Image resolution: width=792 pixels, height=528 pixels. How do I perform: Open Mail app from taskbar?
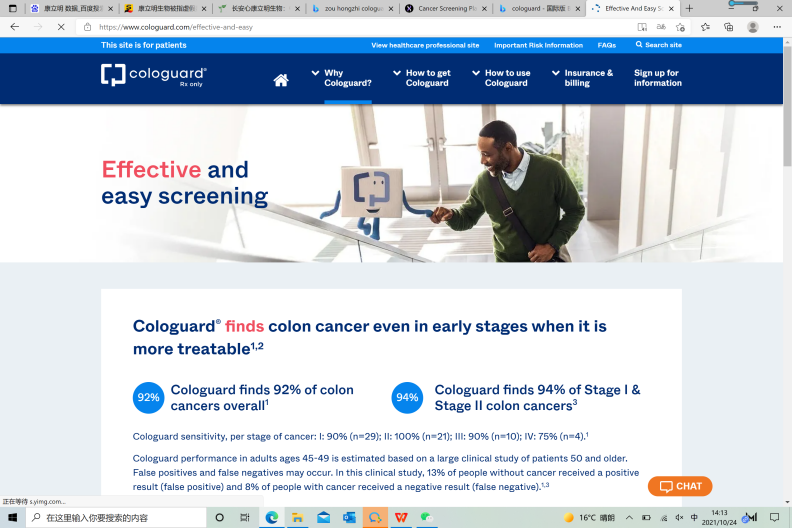click(323, 517)
